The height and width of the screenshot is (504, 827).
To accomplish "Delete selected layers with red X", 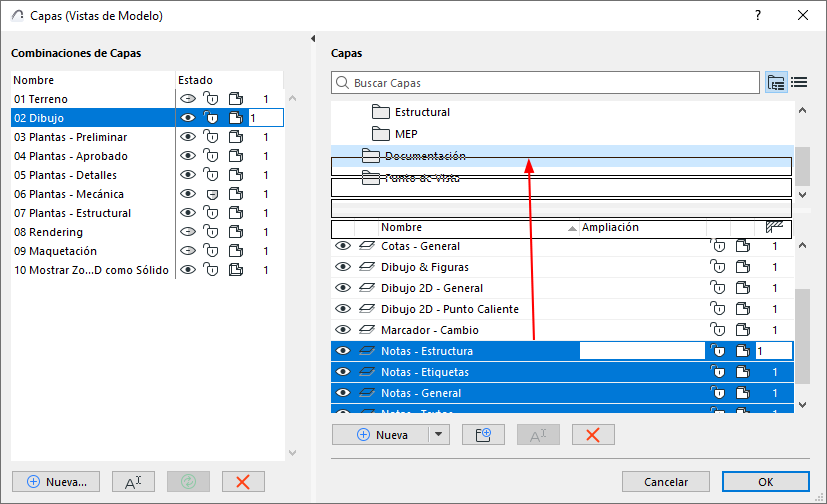I will pyautogui.click(x=593, y=435).
